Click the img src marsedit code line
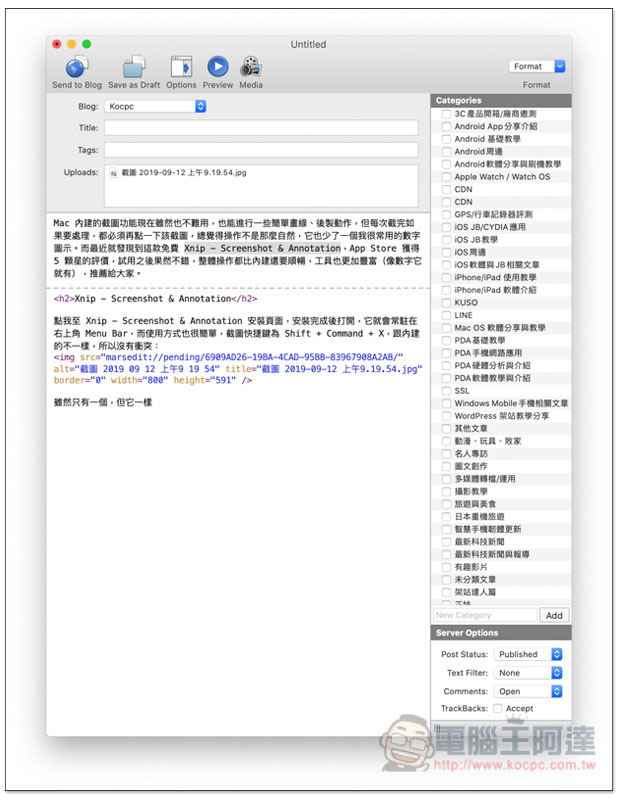The height and width of the screenshot is (800, 618). tap(229, 357)
